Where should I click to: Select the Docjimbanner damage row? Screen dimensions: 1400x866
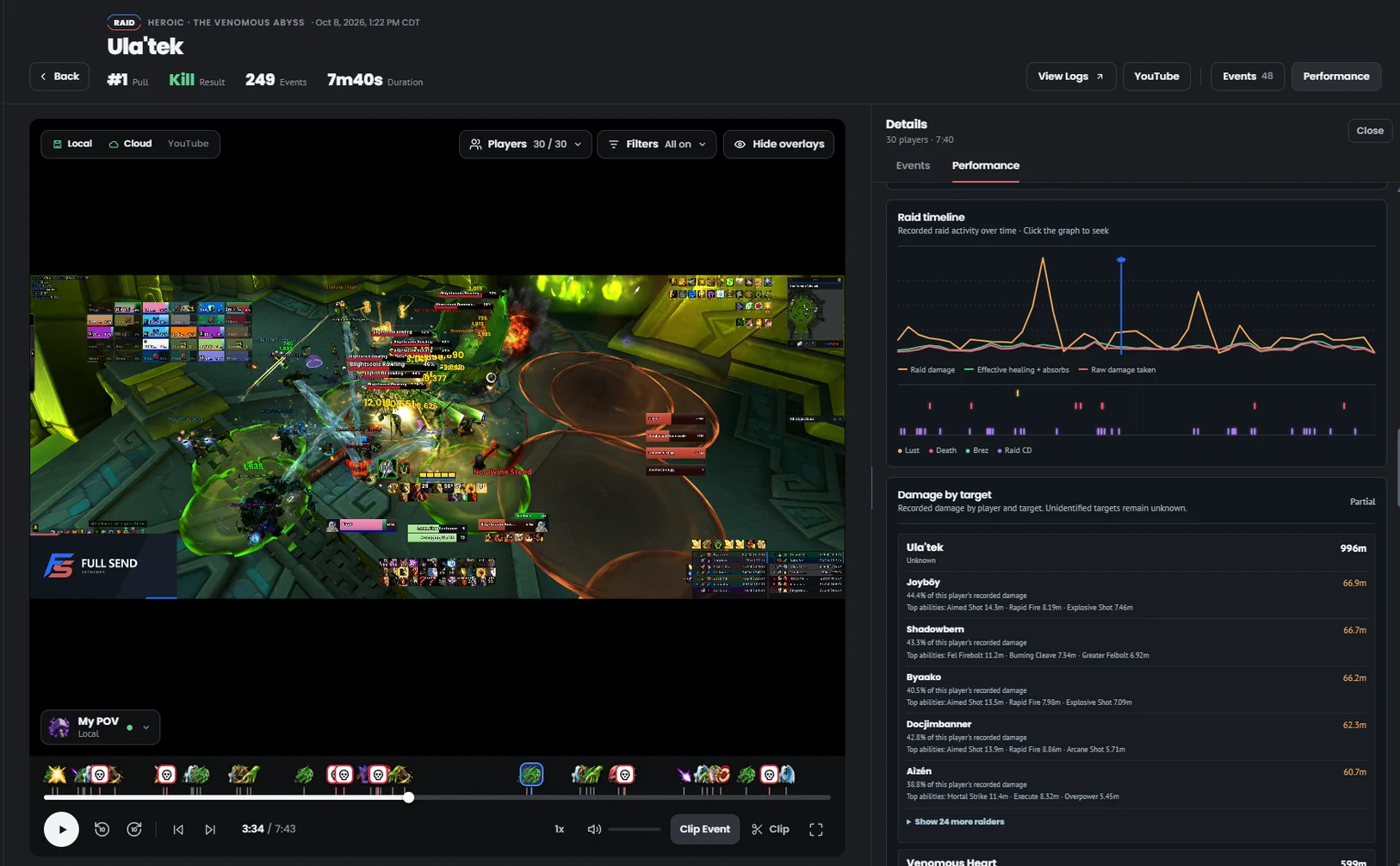[x=1136, y=737]
